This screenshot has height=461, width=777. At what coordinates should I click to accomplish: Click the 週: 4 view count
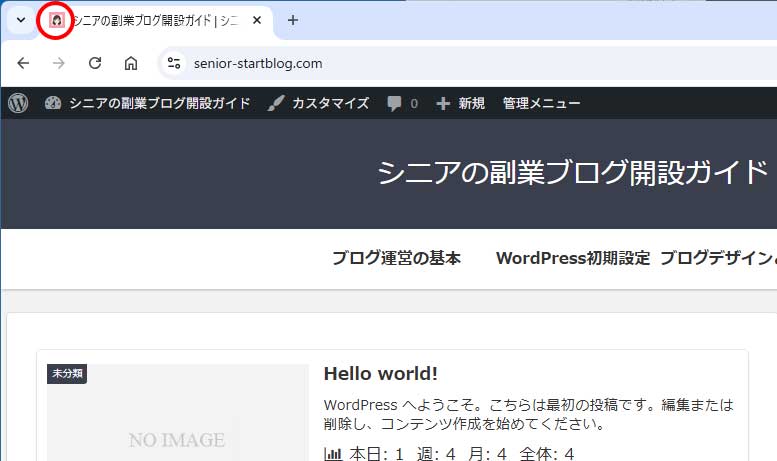click(436, 454)
